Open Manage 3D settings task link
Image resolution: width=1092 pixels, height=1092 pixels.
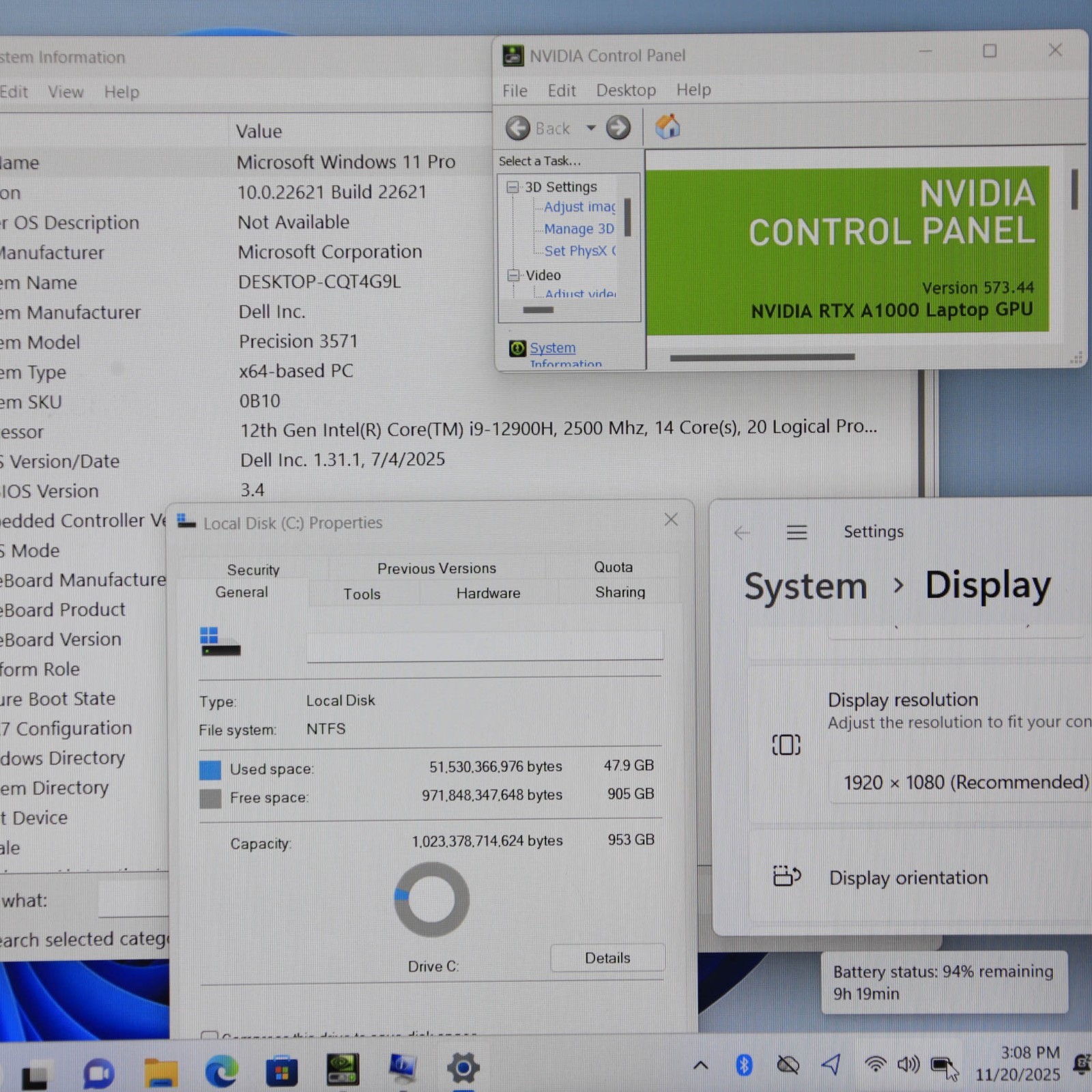[579, 229]
